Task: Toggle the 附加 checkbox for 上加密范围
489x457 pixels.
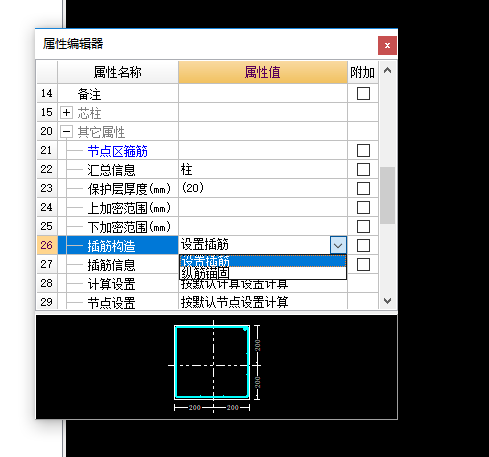Action: [x=363, y=207]
